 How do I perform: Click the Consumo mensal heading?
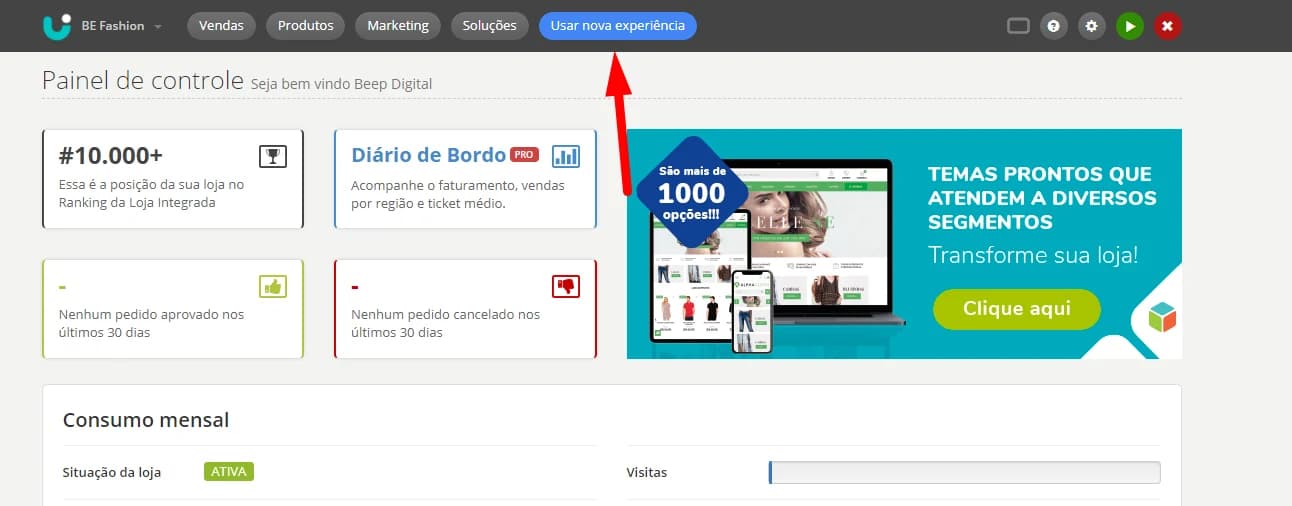146,420
